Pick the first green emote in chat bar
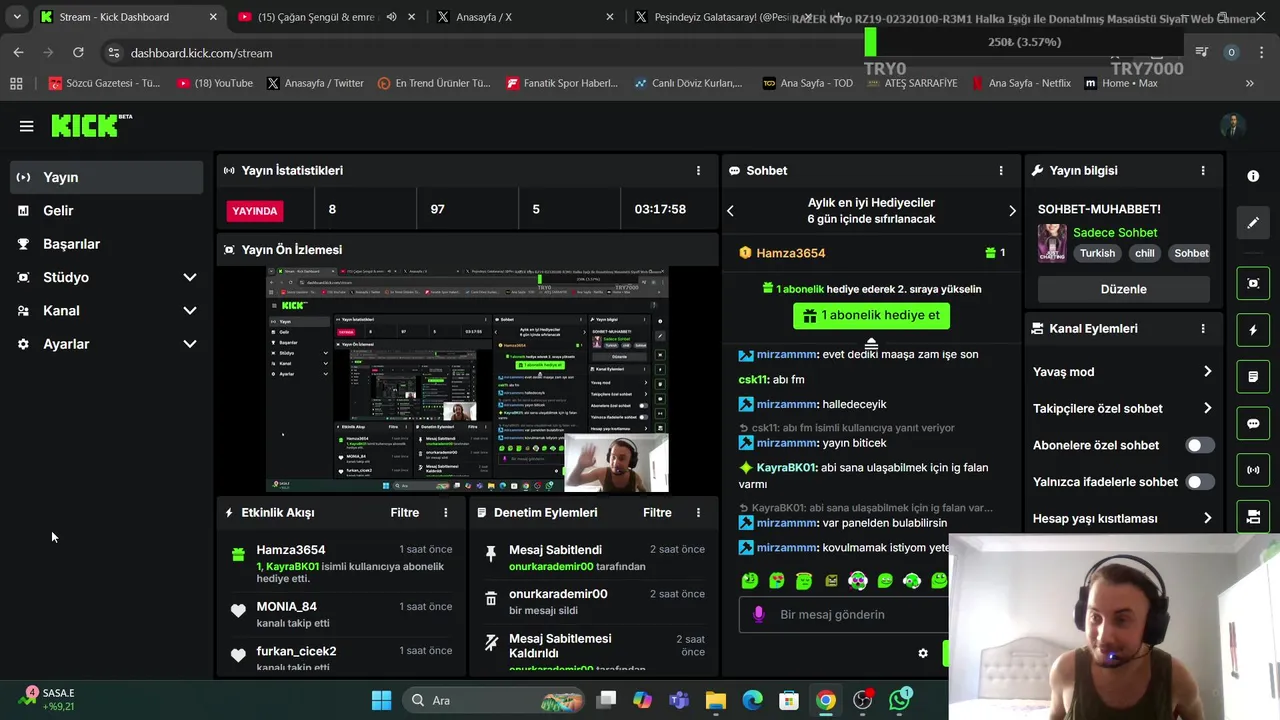 750,580
